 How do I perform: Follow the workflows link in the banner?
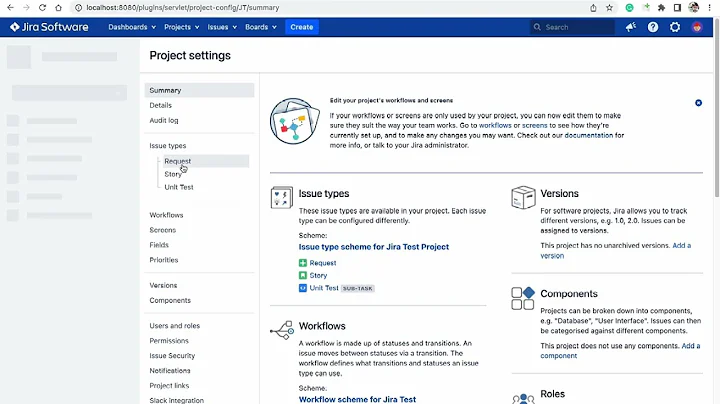pos(495,125)
